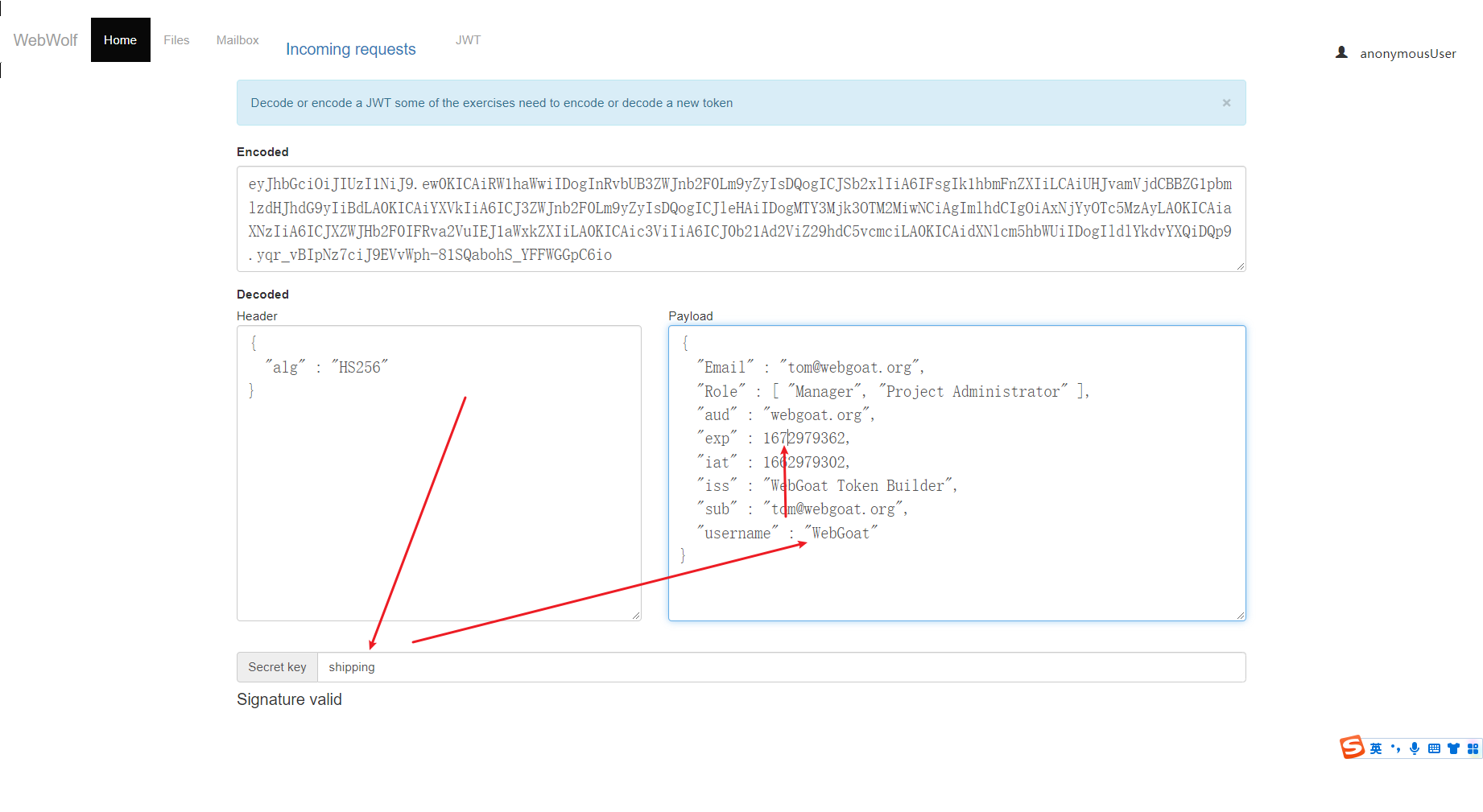Open the Sogou toolbox grid icon
The image size is (1483, 812).
[1473, 748]
